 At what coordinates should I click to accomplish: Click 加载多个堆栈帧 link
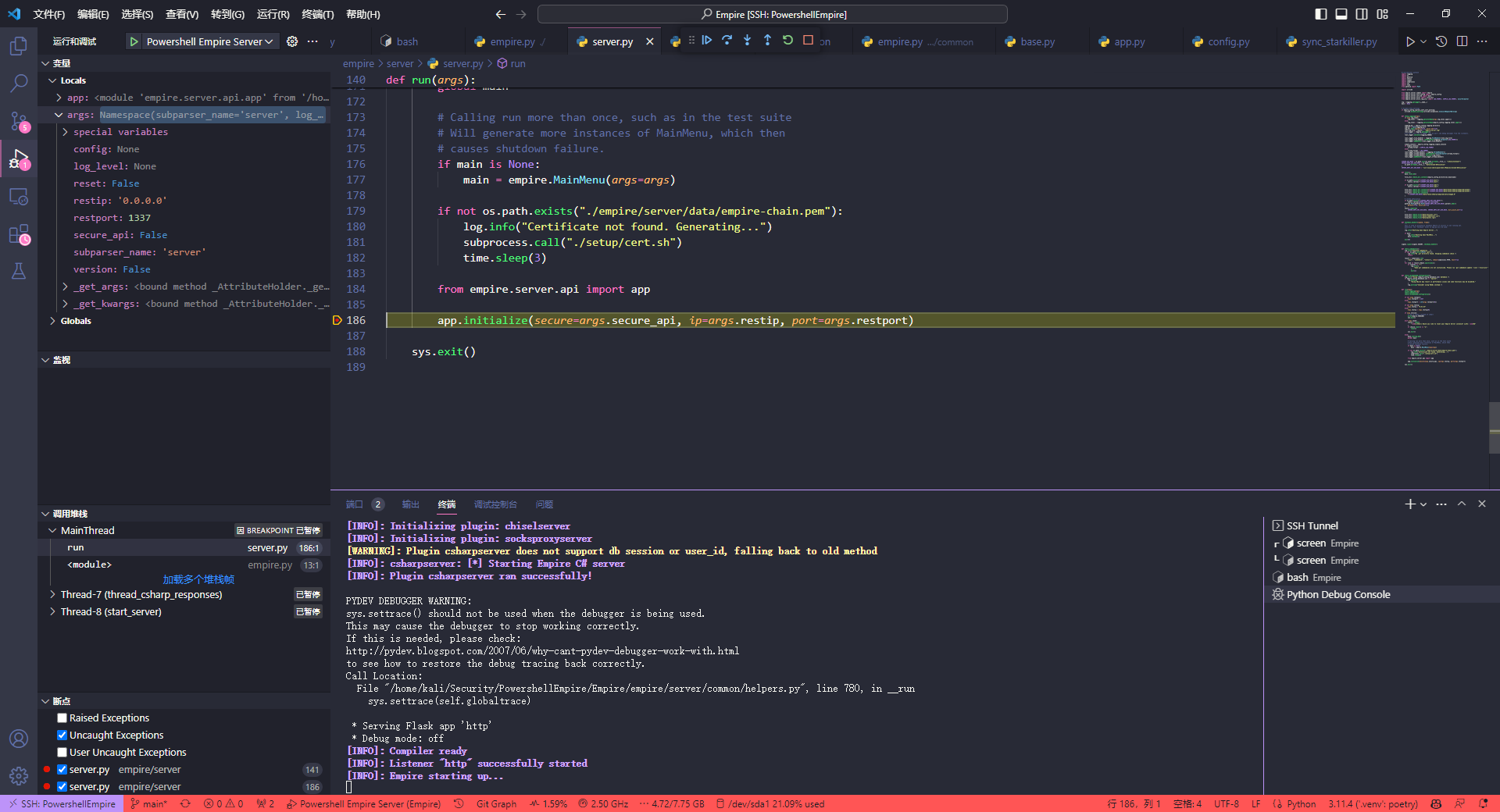[198, 579]
